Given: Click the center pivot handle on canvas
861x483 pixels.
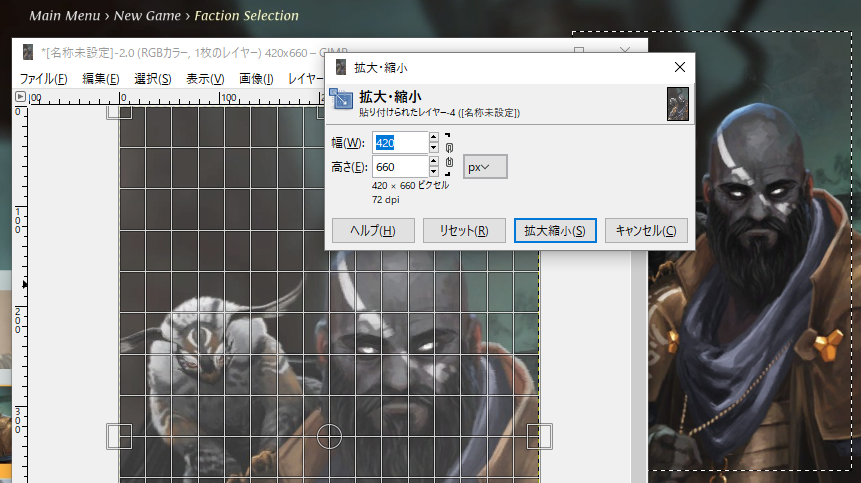Looking at the screenshot, I should [x=329, y=436].
